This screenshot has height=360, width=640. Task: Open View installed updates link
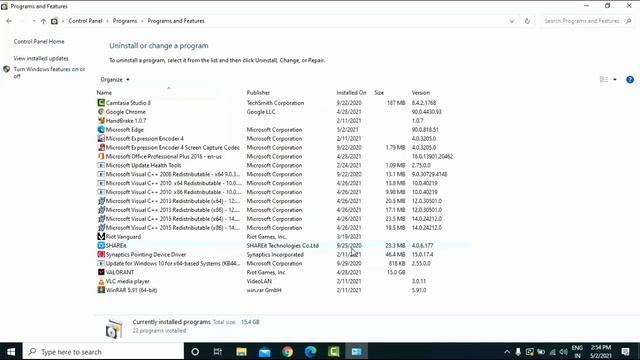point(41,58)
